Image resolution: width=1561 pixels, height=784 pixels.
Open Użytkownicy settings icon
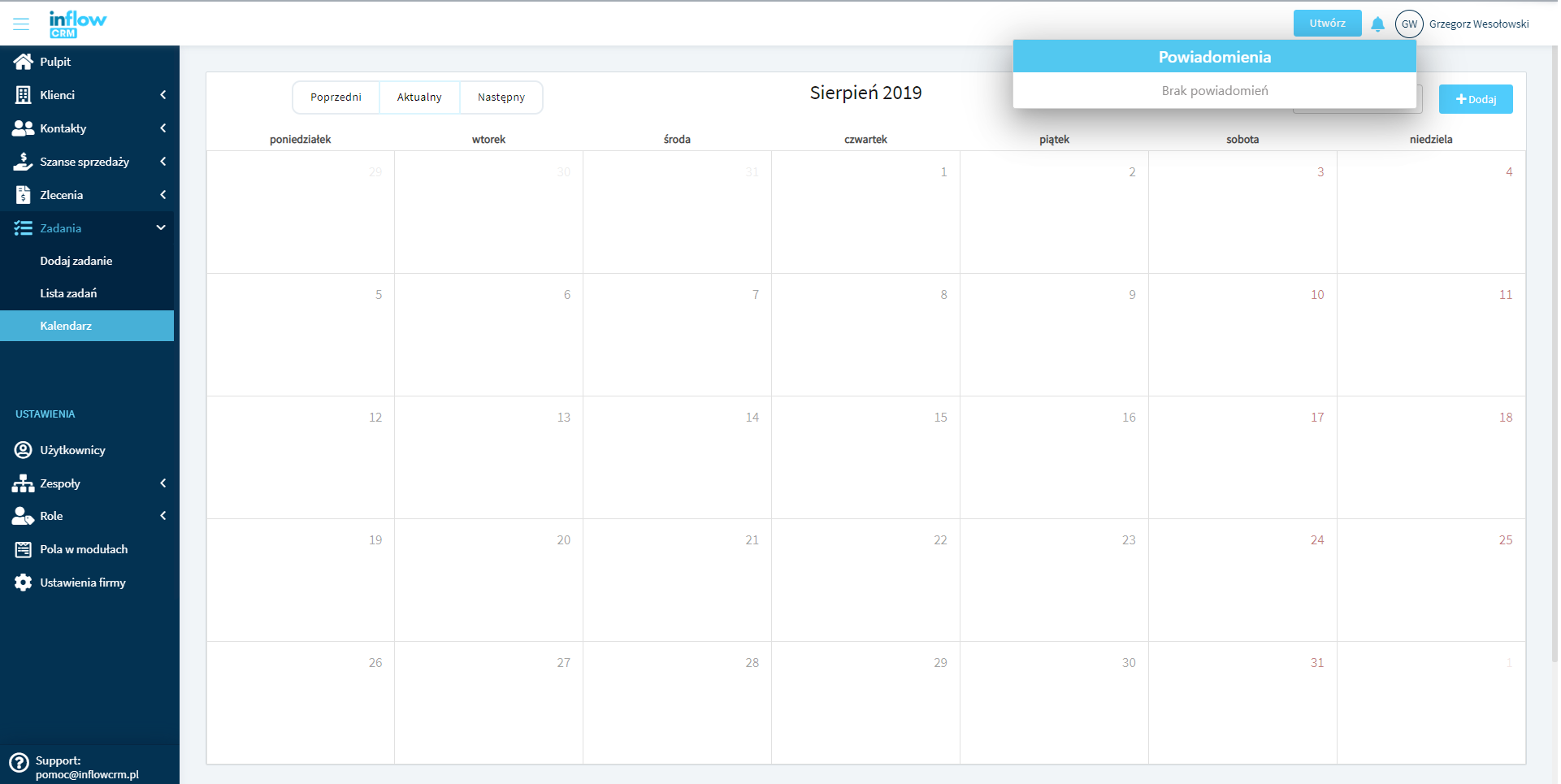pos(23,450)
